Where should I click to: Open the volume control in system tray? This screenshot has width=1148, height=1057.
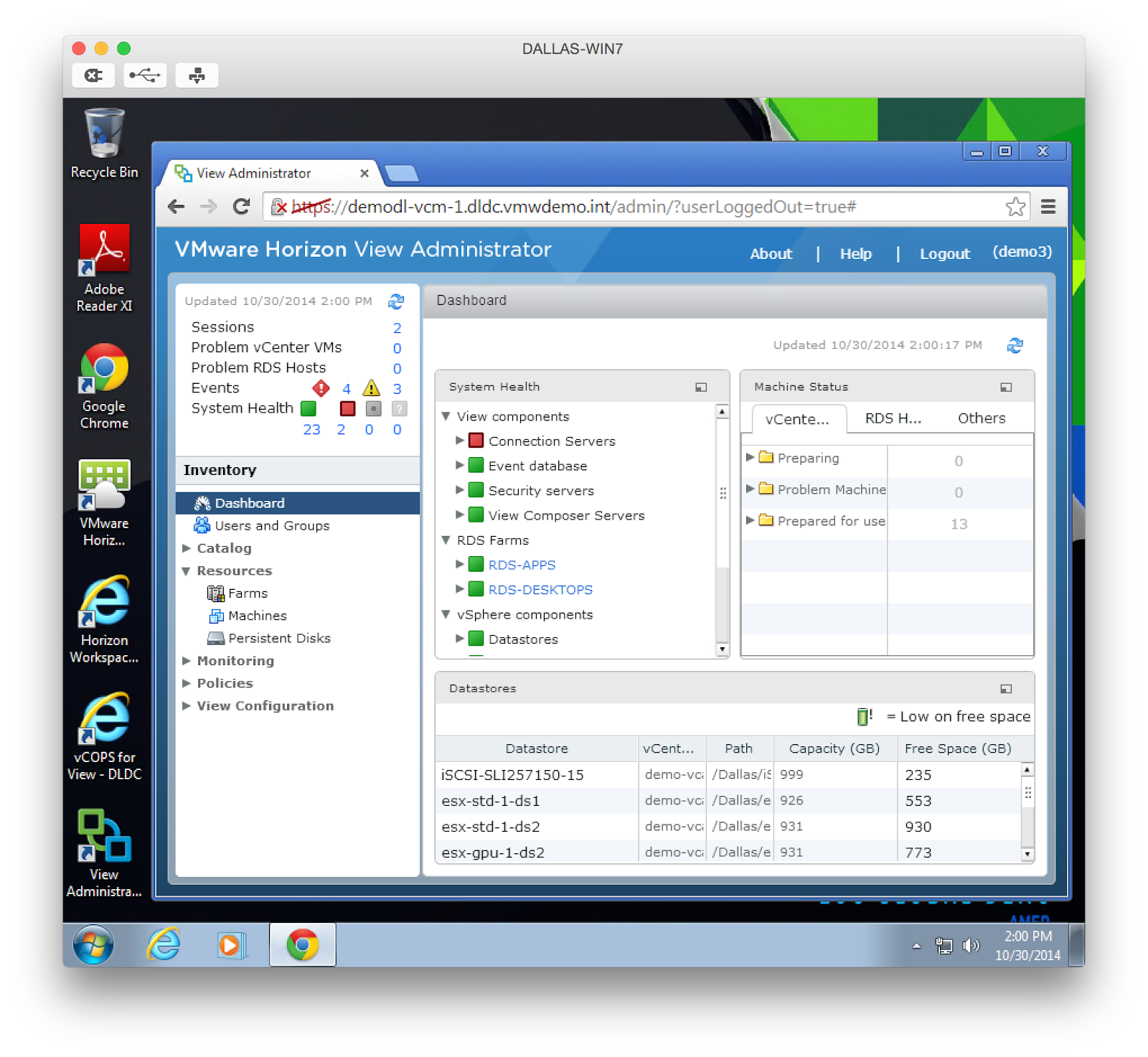pyautogui.click(x=971, y=946)
